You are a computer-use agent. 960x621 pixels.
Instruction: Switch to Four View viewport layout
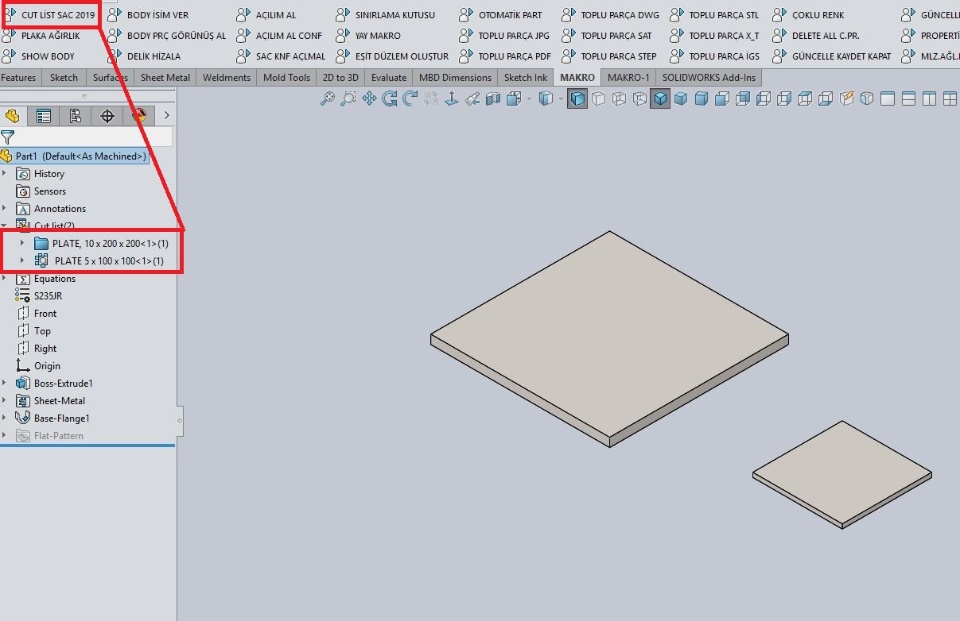[x=950, y=99]
